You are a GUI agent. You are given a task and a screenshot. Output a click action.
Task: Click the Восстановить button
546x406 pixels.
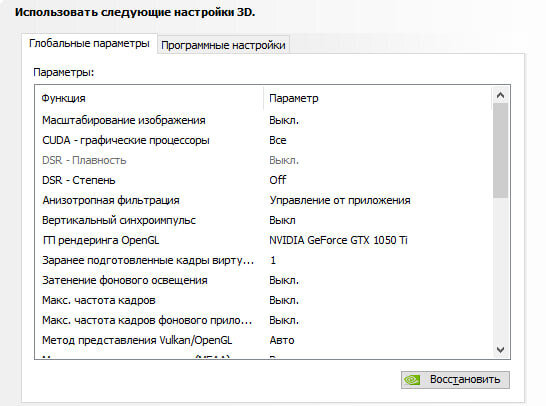(455, 380)
